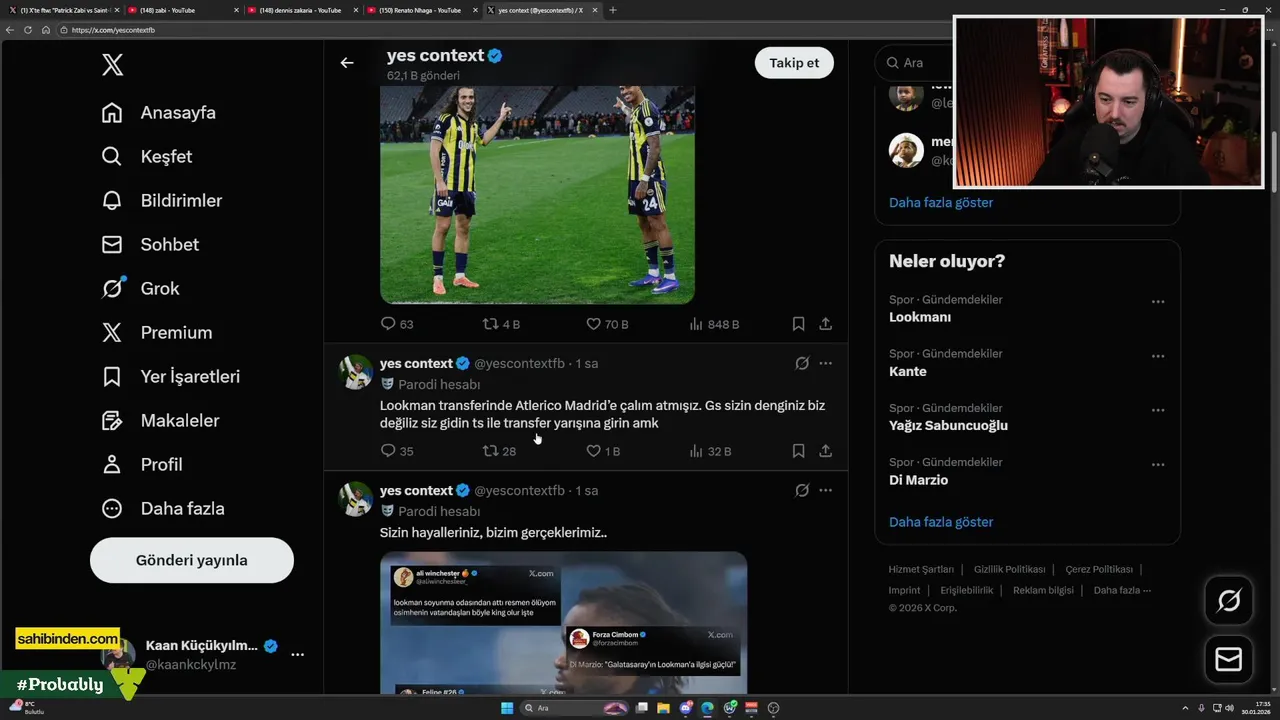The image size is (1280, 720).
Task: Open Windows Start menu
Action: point(507,708)
